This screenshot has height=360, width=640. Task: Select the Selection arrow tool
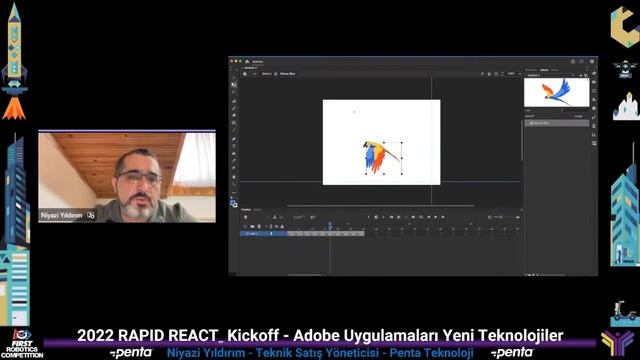coord(234,78)
